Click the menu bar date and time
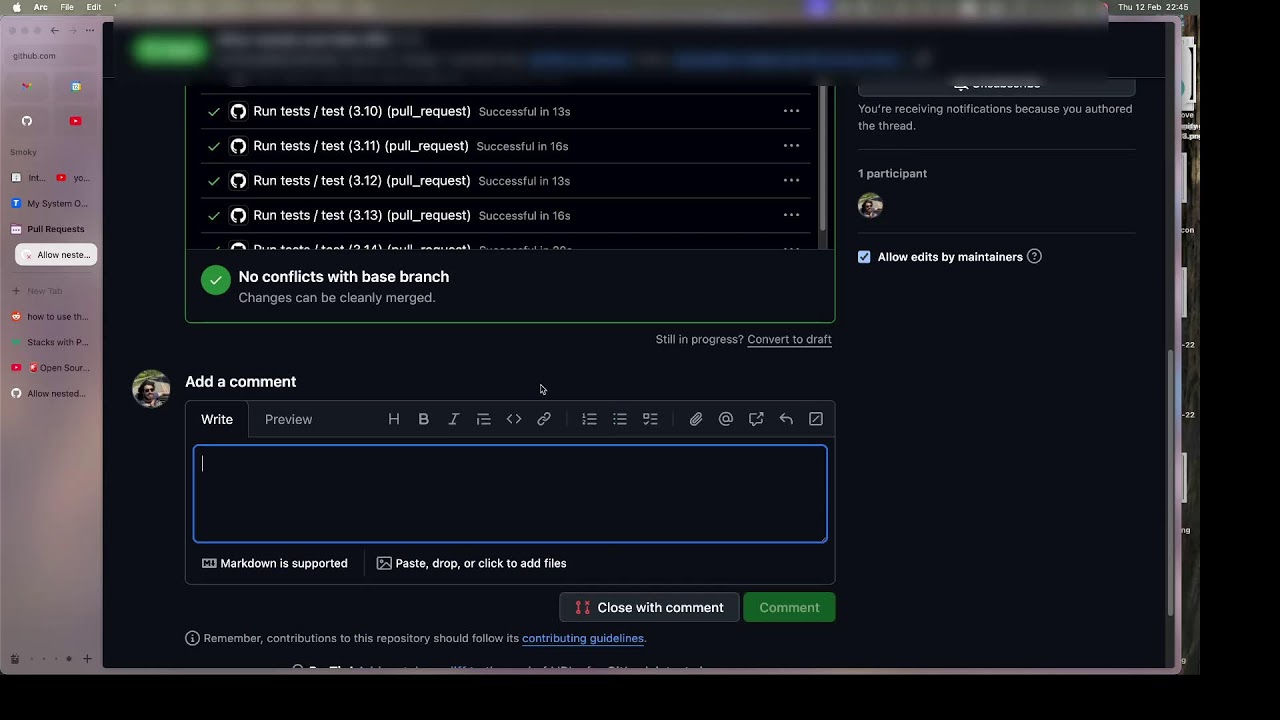The height and width of the screenshot is (720, 1280). tap(1153, 7)
